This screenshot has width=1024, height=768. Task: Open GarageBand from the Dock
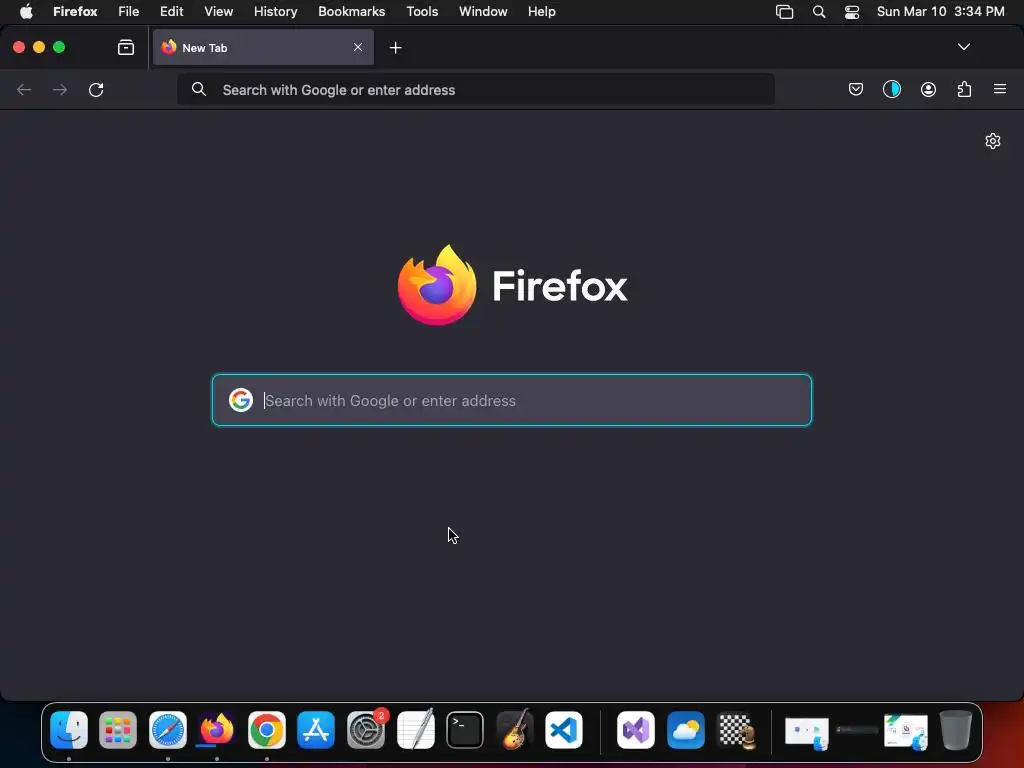click(515, 729)
